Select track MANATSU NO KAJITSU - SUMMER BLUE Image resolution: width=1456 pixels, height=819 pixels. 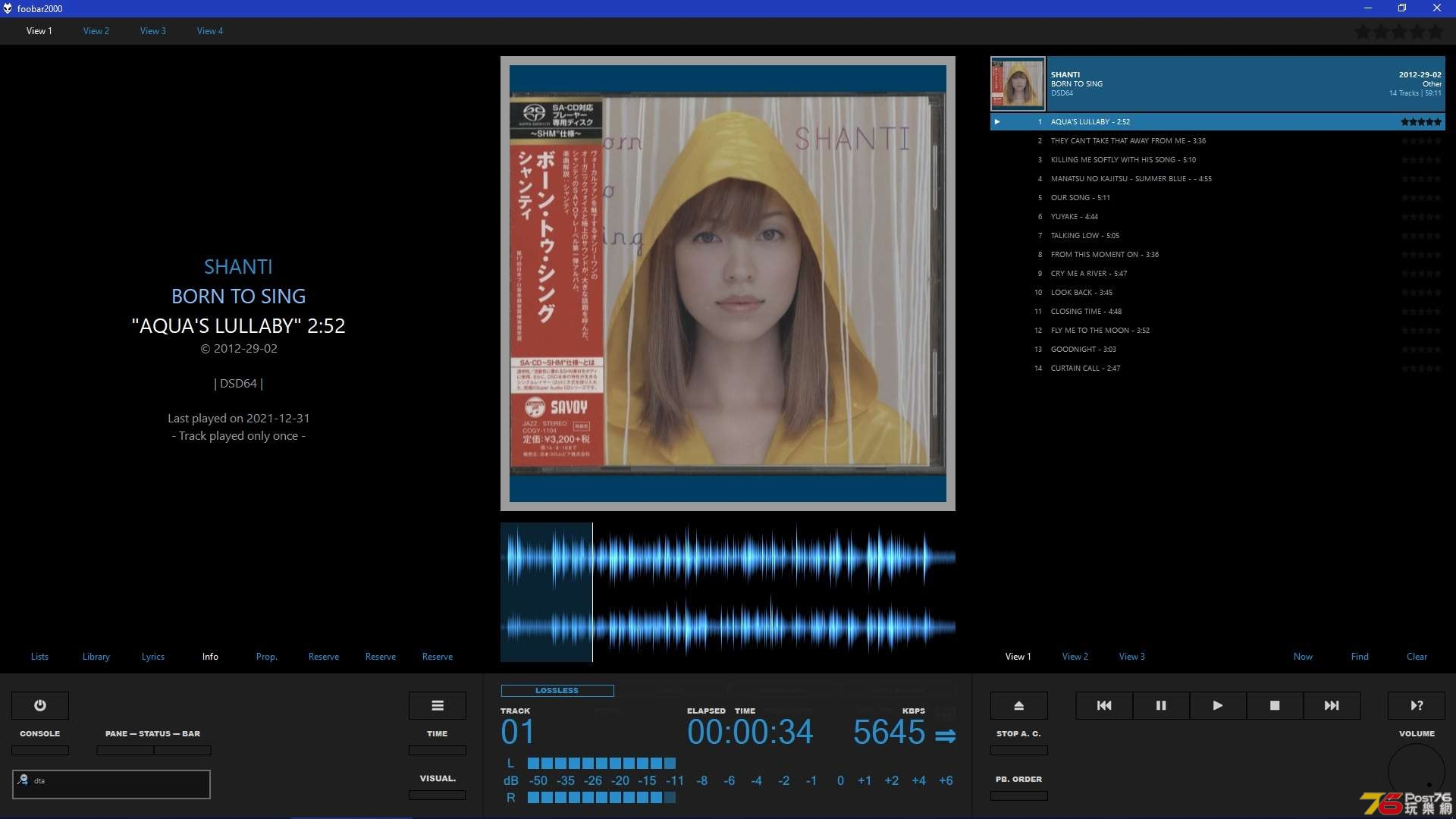[1217, 178]
